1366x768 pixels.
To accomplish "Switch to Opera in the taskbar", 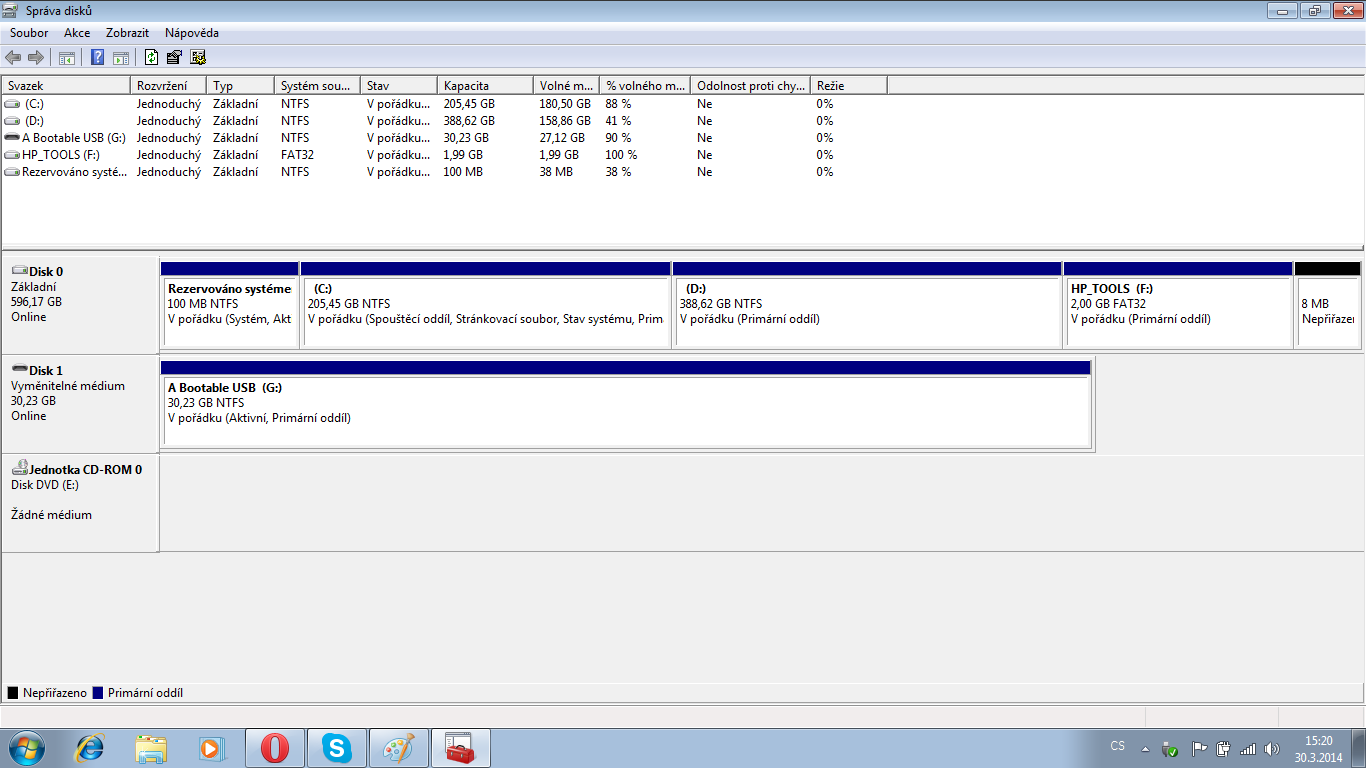I will point(275,748).
